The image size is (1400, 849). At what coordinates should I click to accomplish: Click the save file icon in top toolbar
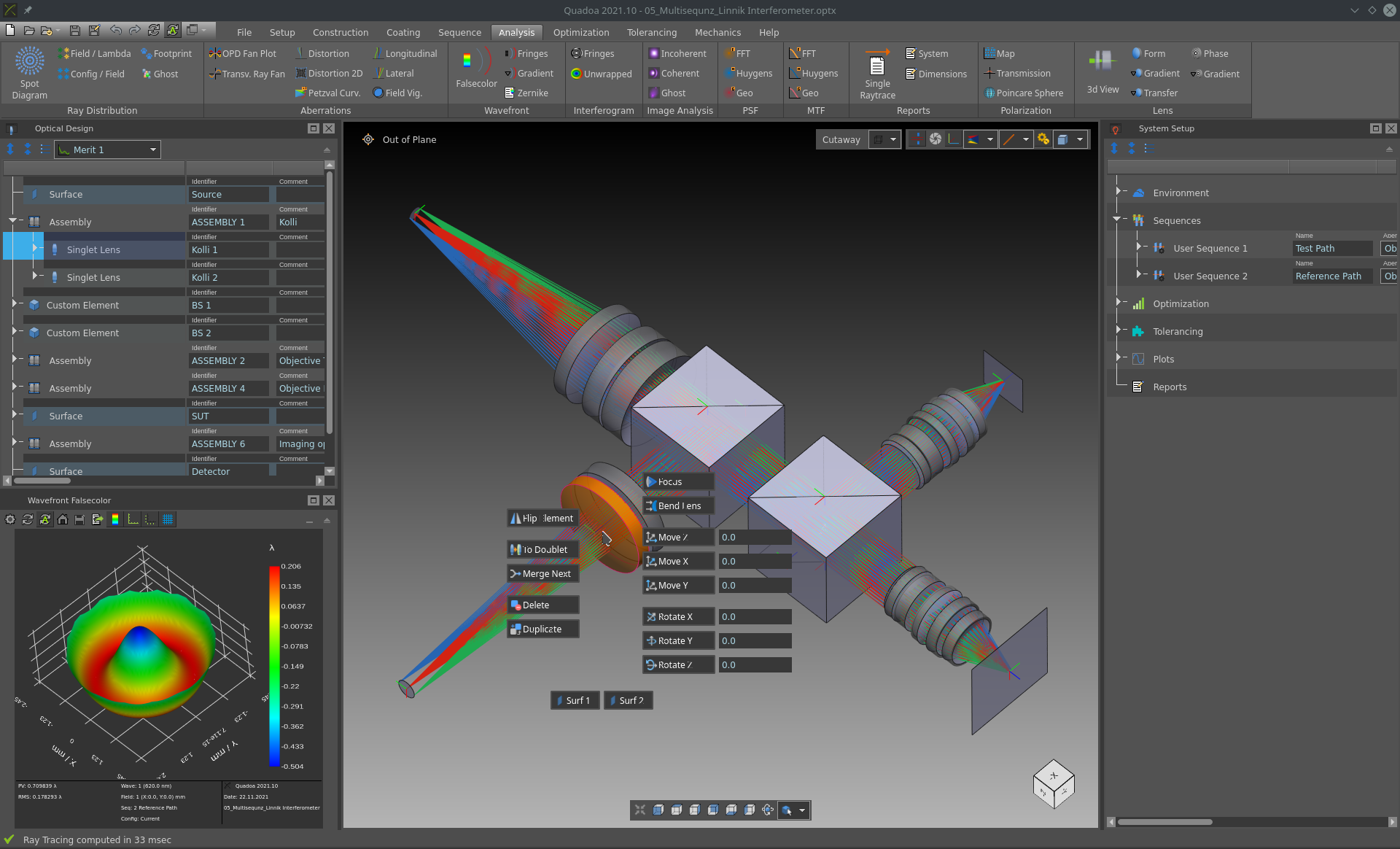tap(75, 30)
